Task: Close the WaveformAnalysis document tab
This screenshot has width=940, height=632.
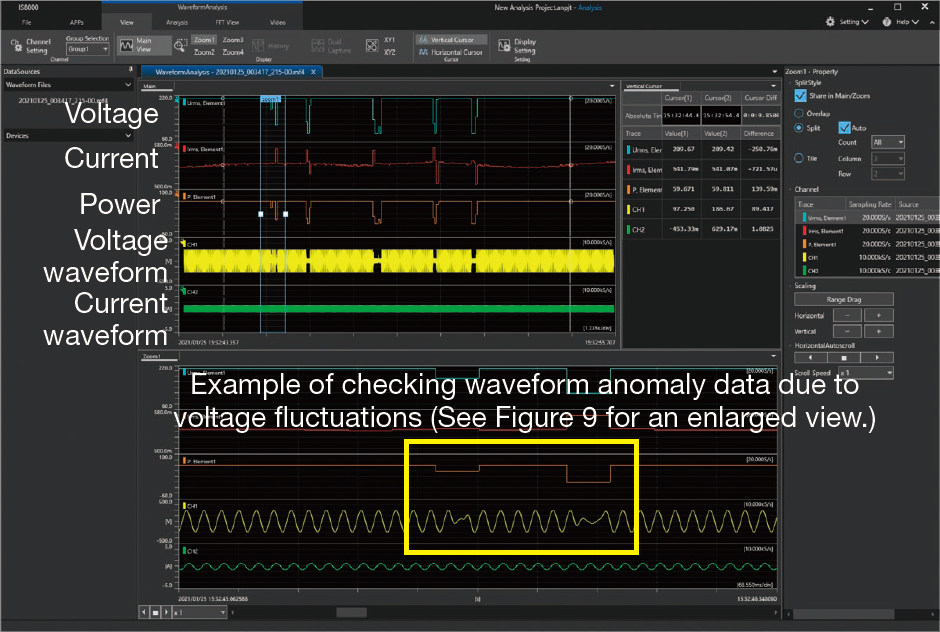Action: tap(313, 72)
